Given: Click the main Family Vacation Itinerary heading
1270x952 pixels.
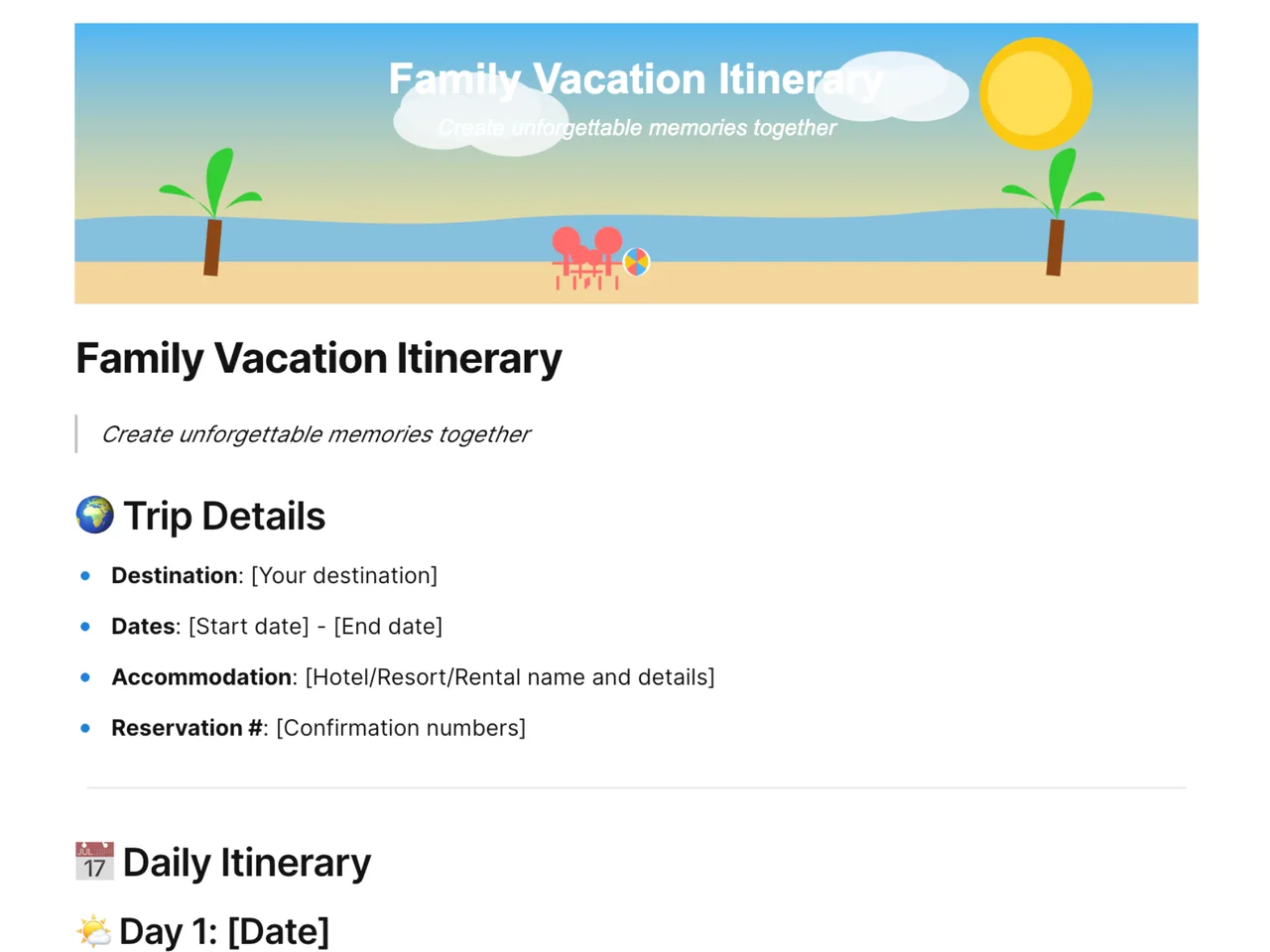Looking at the screenshot, I should [318, 358].
